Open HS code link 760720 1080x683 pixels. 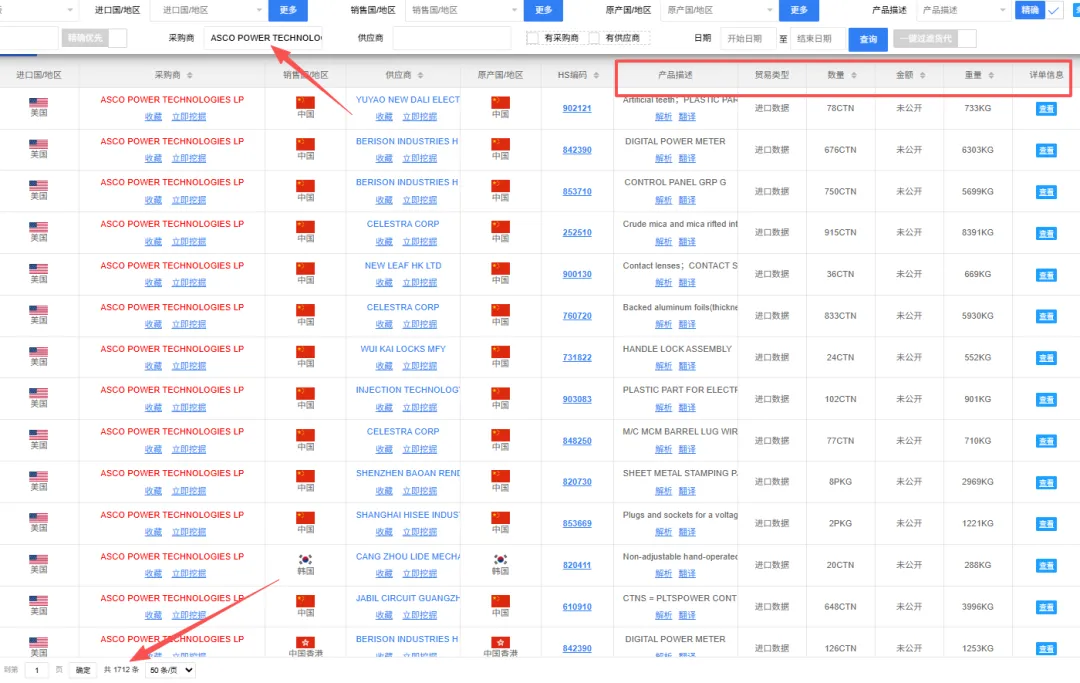pos(577,316)
